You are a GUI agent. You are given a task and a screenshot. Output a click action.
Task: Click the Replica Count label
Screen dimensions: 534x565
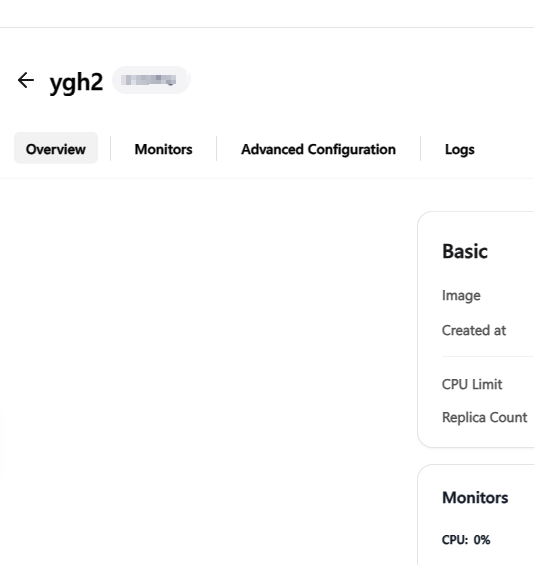[x=485, y=417]
